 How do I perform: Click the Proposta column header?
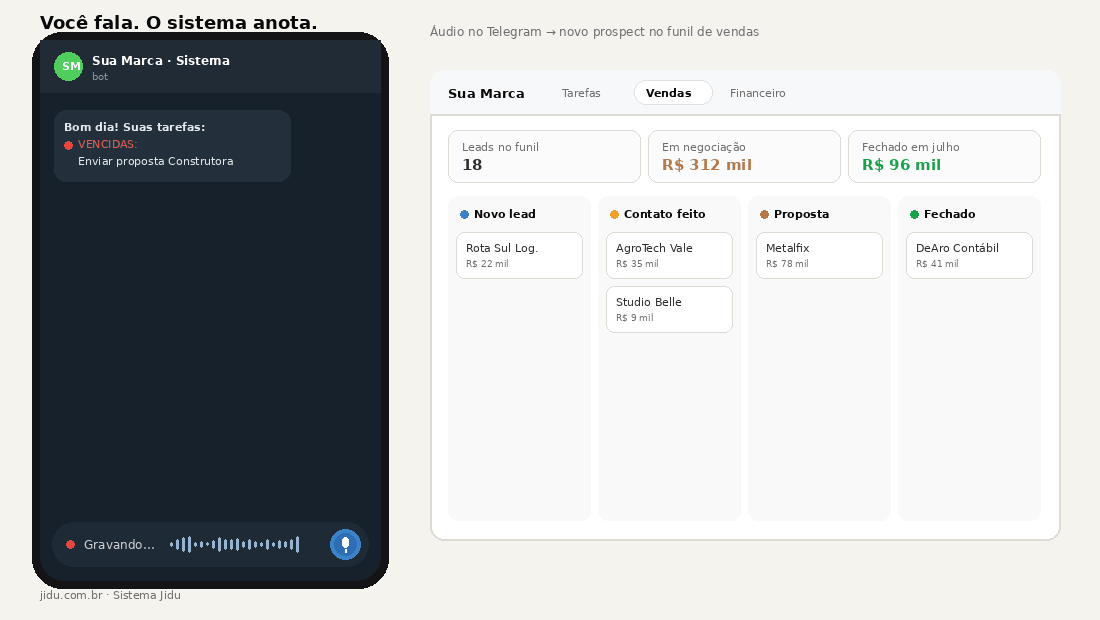click(801, 214)
